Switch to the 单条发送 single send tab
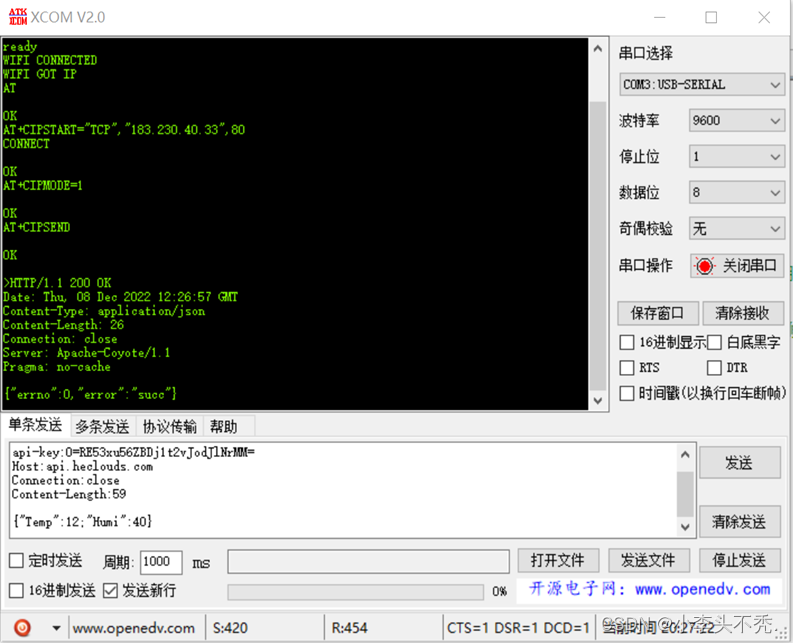This screenshot has height=643, width=793. click(35, 425)
